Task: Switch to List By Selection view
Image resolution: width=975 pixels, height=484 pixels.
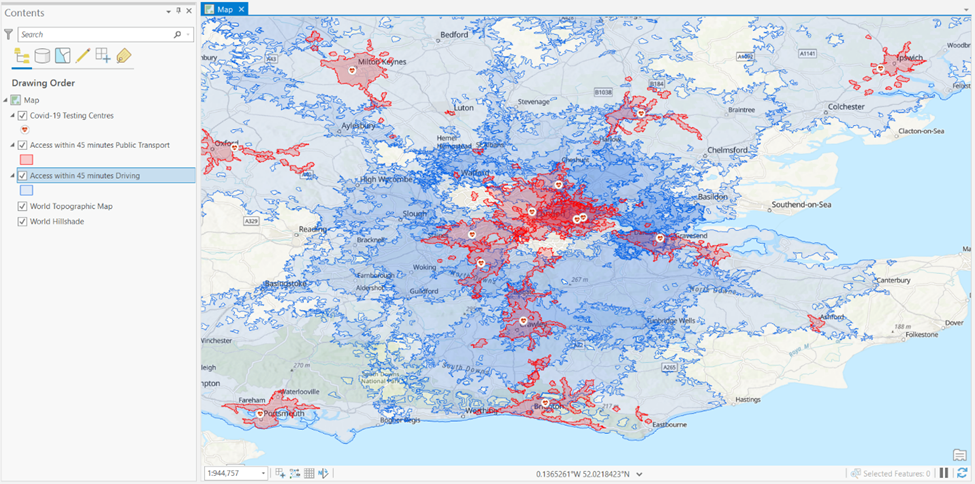Action: (63, 56)
